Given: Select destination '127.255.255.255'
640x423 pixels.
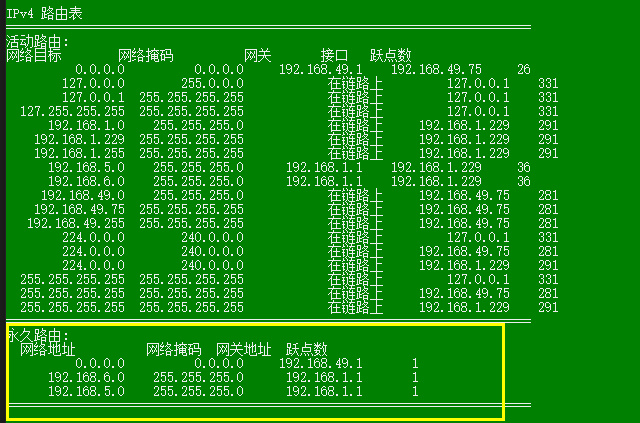Looking at the screenshot, I should click(x=73, y=111).
